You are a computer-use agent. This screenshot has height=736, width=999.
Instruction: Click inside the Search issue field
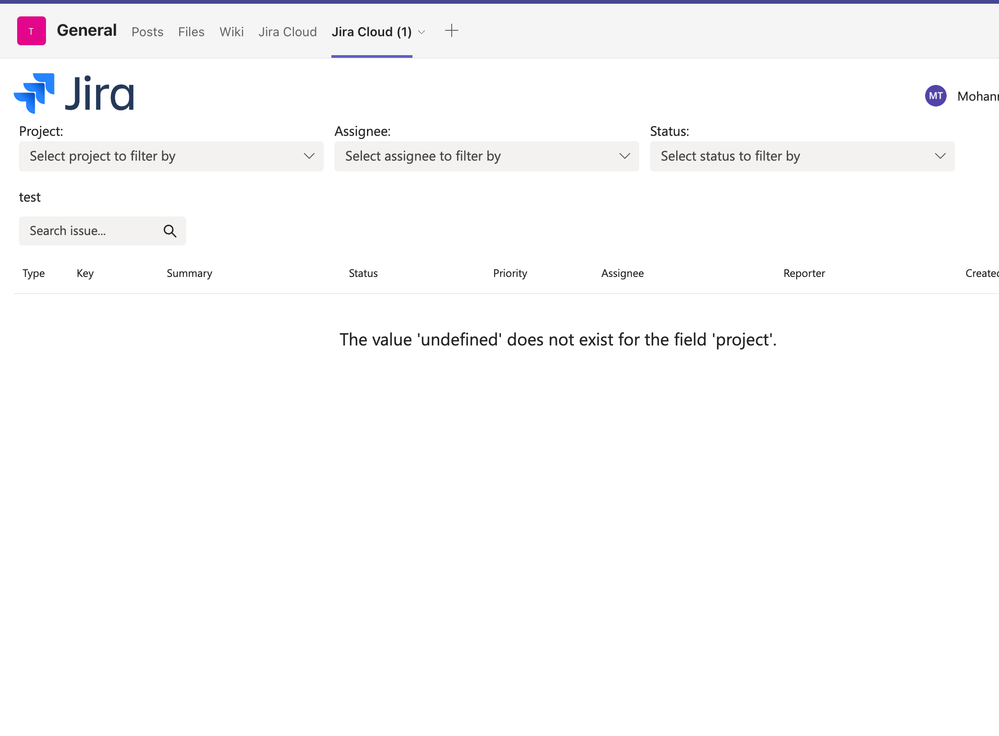click(85, 230)
